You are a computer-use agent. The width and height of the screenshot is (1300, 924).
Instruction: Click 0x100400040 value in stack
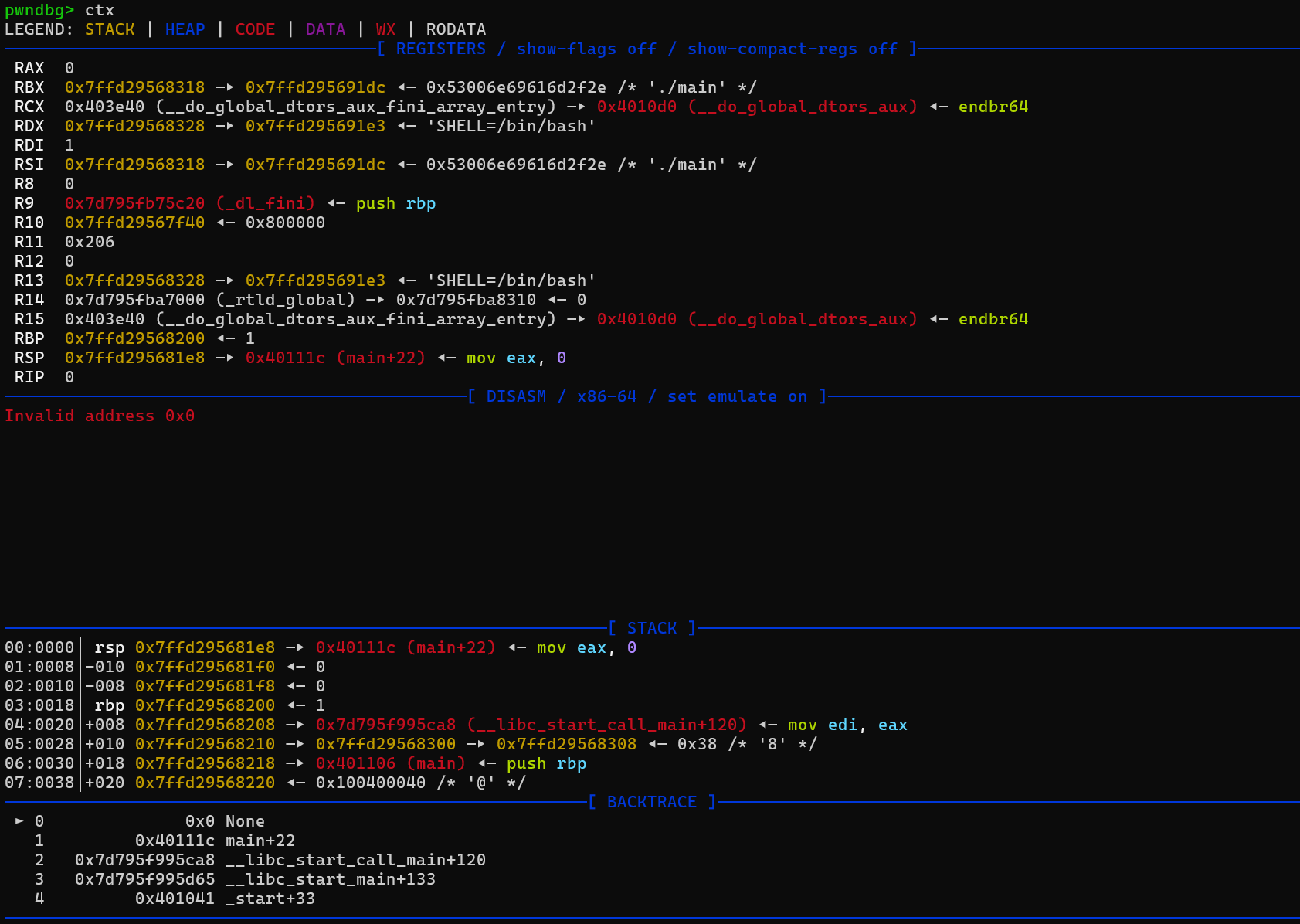point(371,783)
